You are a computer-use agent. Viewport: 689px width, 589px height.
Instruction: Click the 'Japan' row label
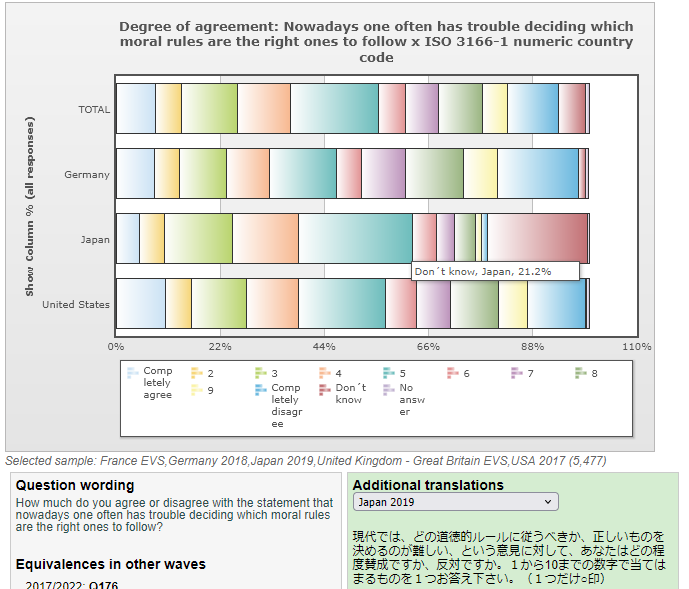point(95,240)
